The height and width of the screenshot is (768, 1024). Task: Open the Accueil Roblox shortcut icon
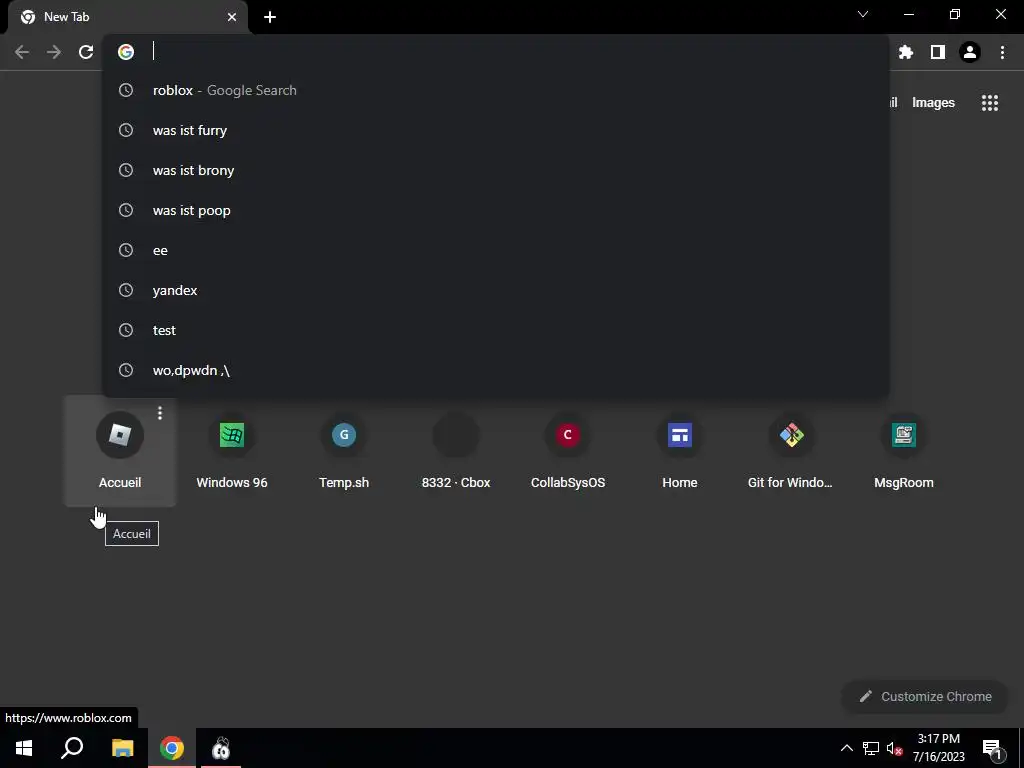tap(120, 435)
